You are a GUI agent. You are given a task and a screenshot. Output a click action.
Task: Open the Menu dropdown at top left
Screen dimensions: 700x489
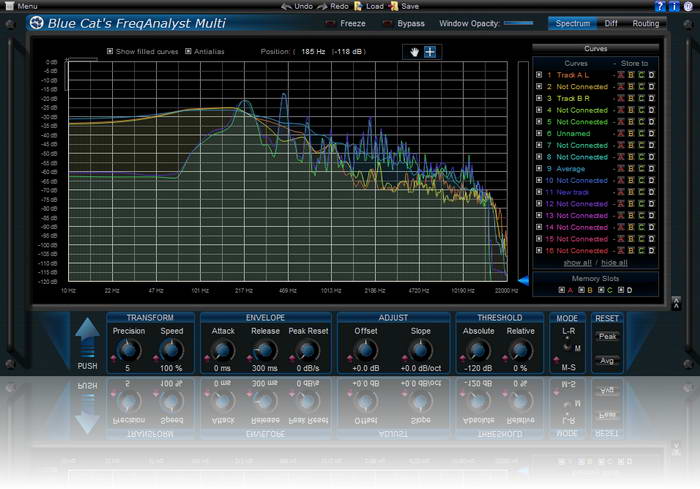pyautogui.click(x=20, y=6)
